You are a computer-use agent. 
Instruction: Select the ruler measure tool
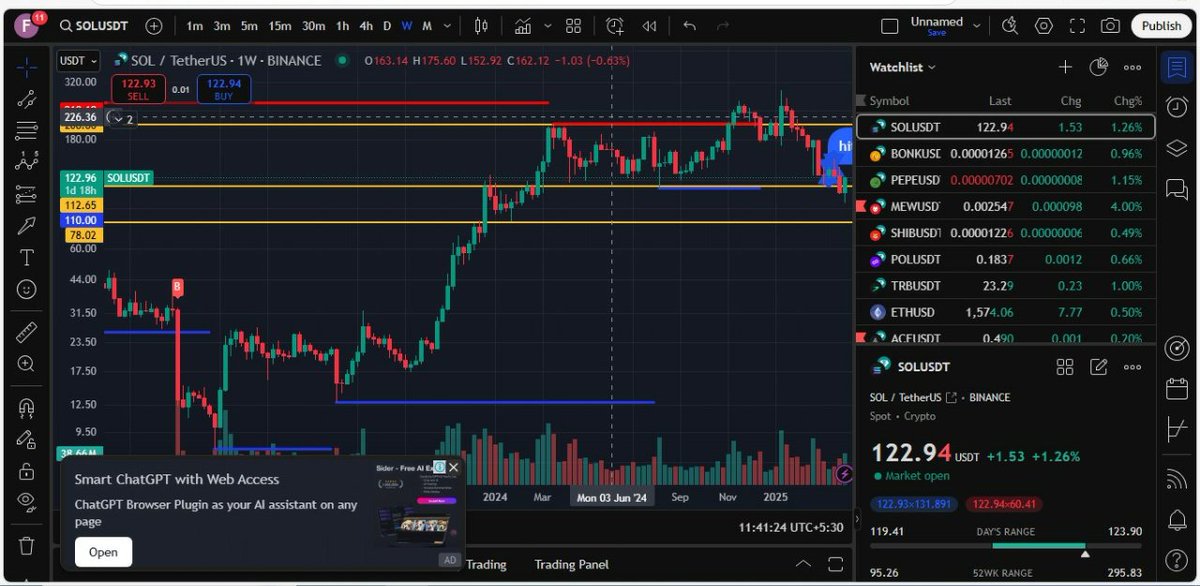(27, 333)
